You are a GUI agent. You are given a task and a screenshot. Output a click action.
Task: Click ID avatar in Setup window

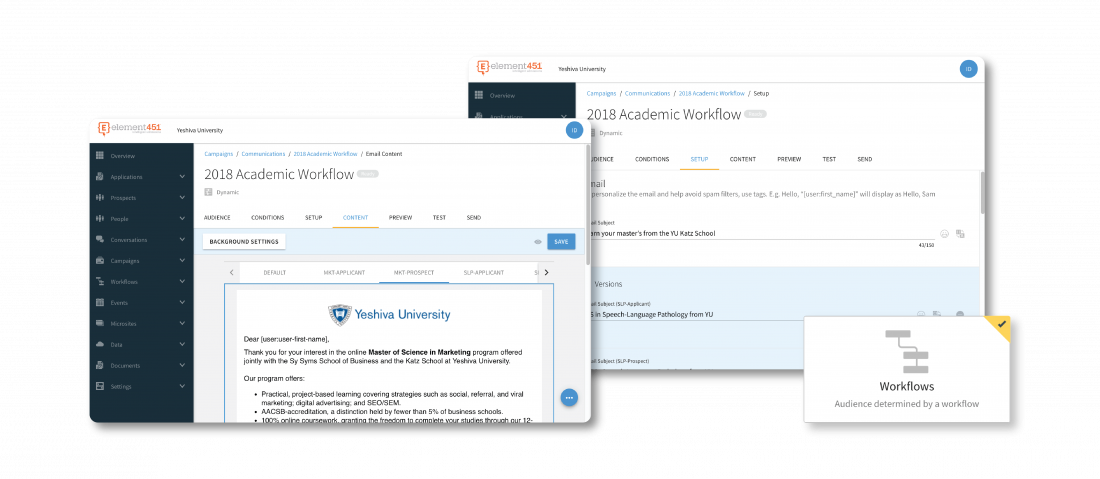click(968, 69)
